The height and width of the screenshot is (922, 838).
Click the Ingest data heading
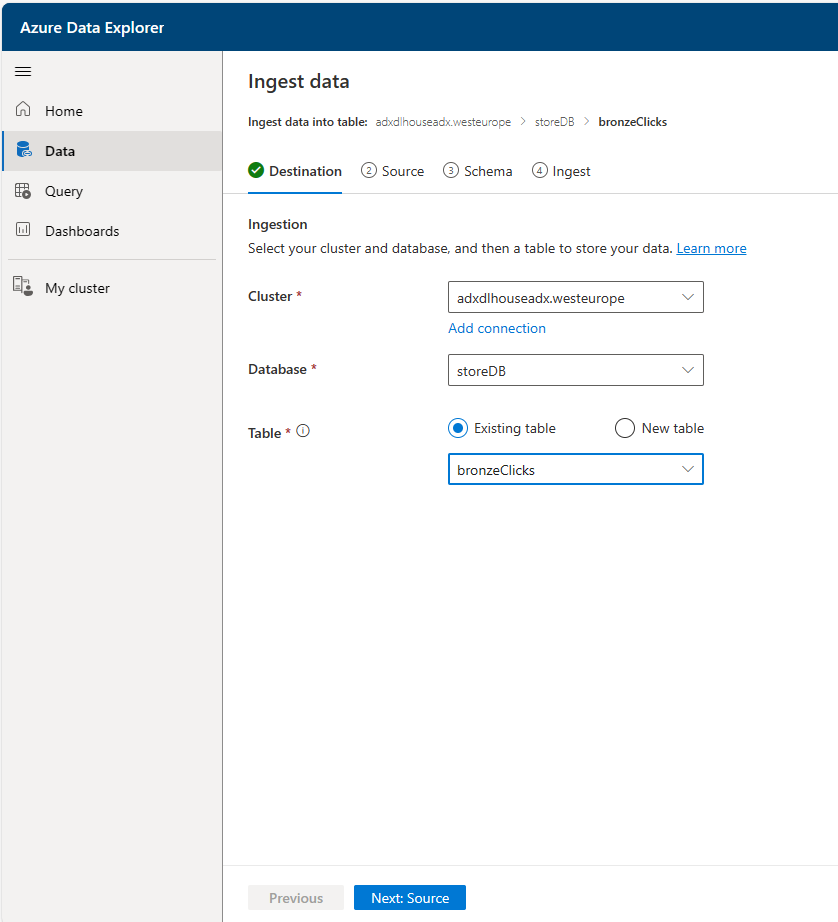coord(299,81)
